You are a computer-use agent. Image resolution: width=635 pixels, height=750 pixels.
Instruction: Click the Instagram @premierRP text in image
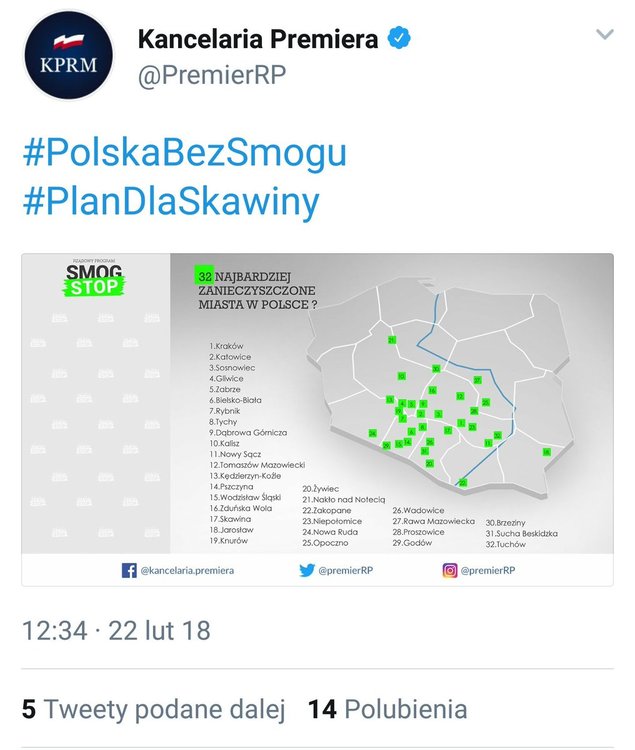[488, 570]
